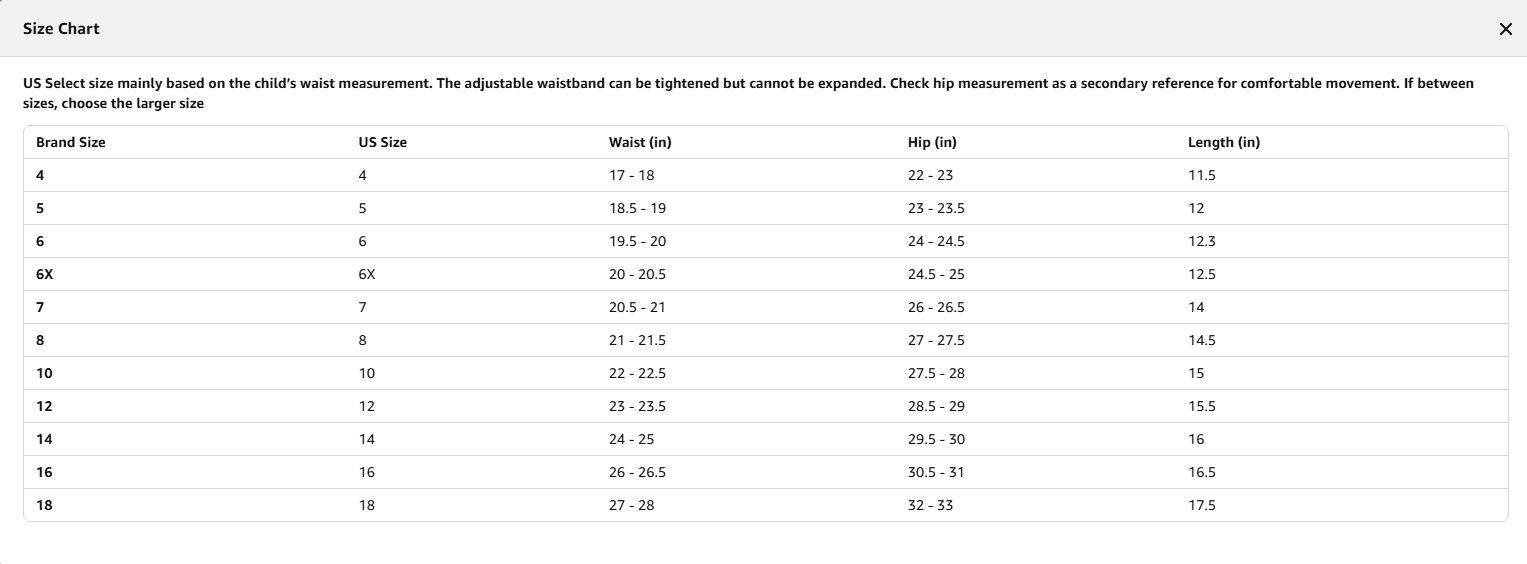
Task: Click the Brand Size column header
Action: tap(71, 142)
